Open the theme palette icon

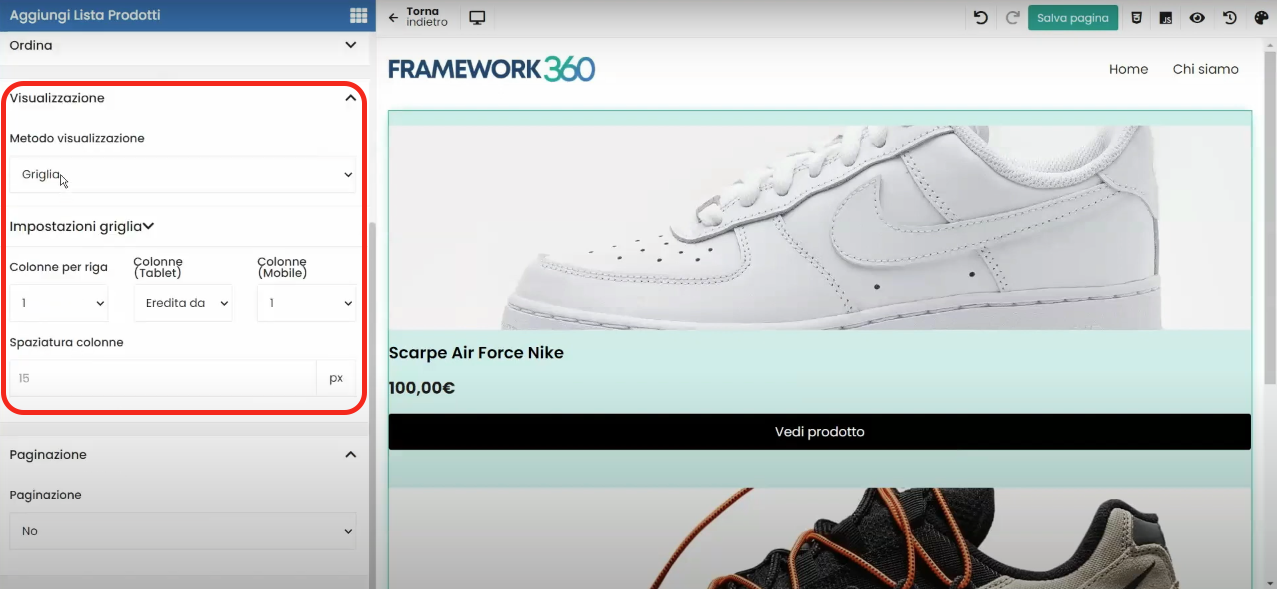point(1261,17)
